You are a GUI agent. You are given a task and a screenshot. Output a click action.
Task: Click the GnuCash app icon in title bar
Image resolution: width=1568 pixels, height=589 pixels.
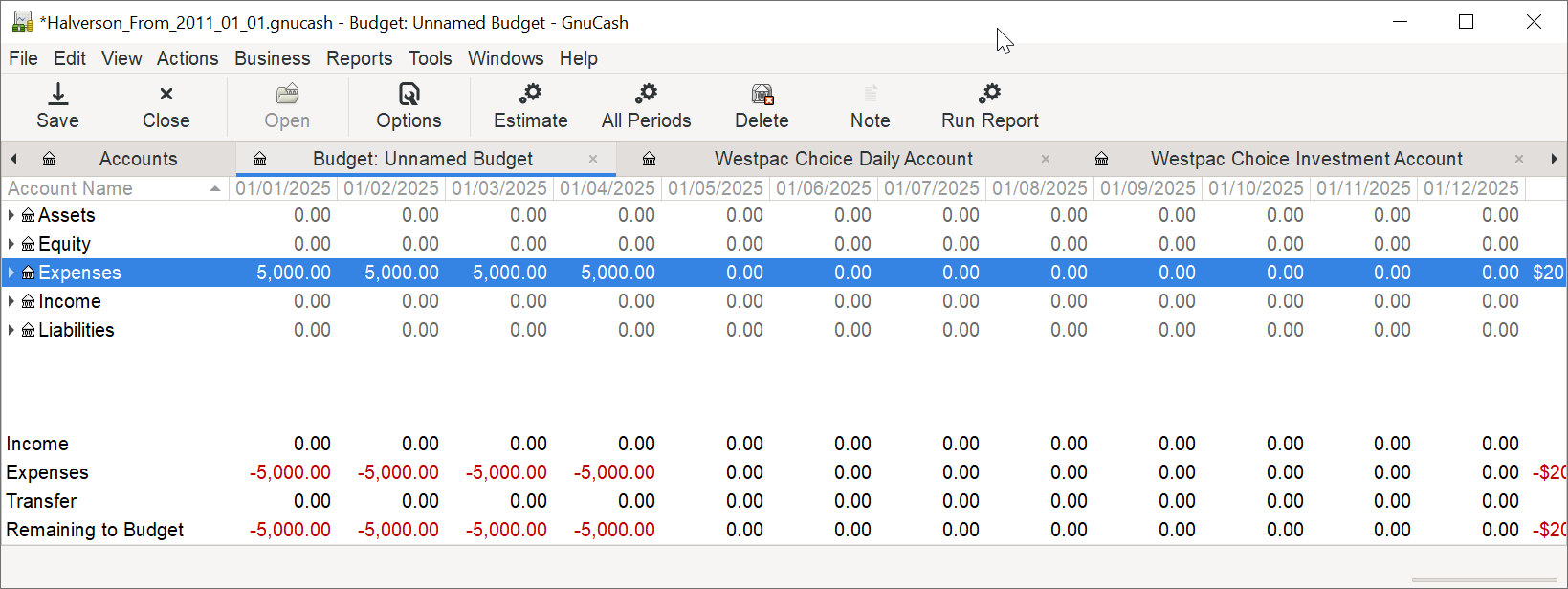pyautogui.click(x=23, y=22)
